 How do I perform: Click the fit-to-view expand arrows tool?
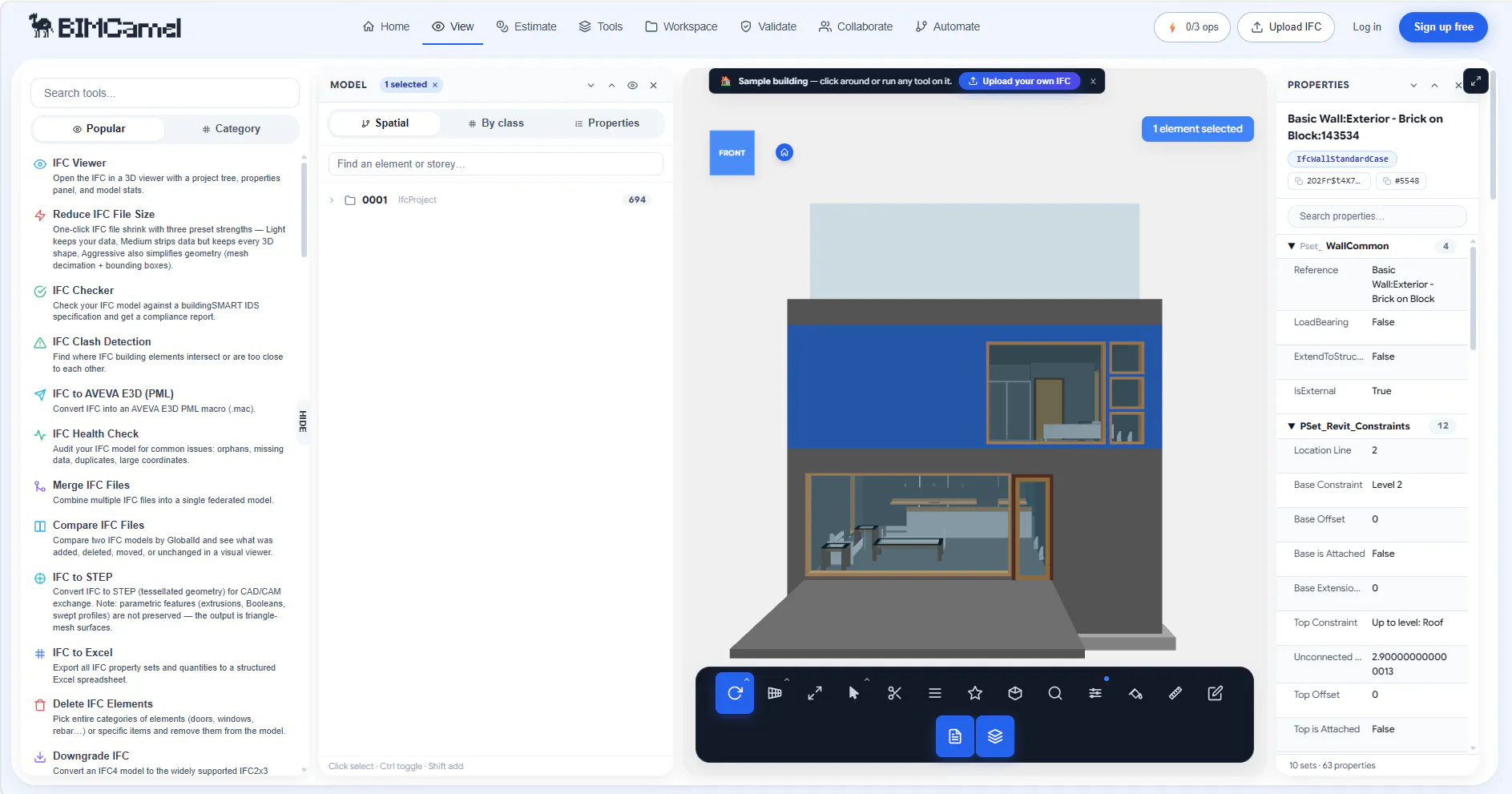coord(815,693)
